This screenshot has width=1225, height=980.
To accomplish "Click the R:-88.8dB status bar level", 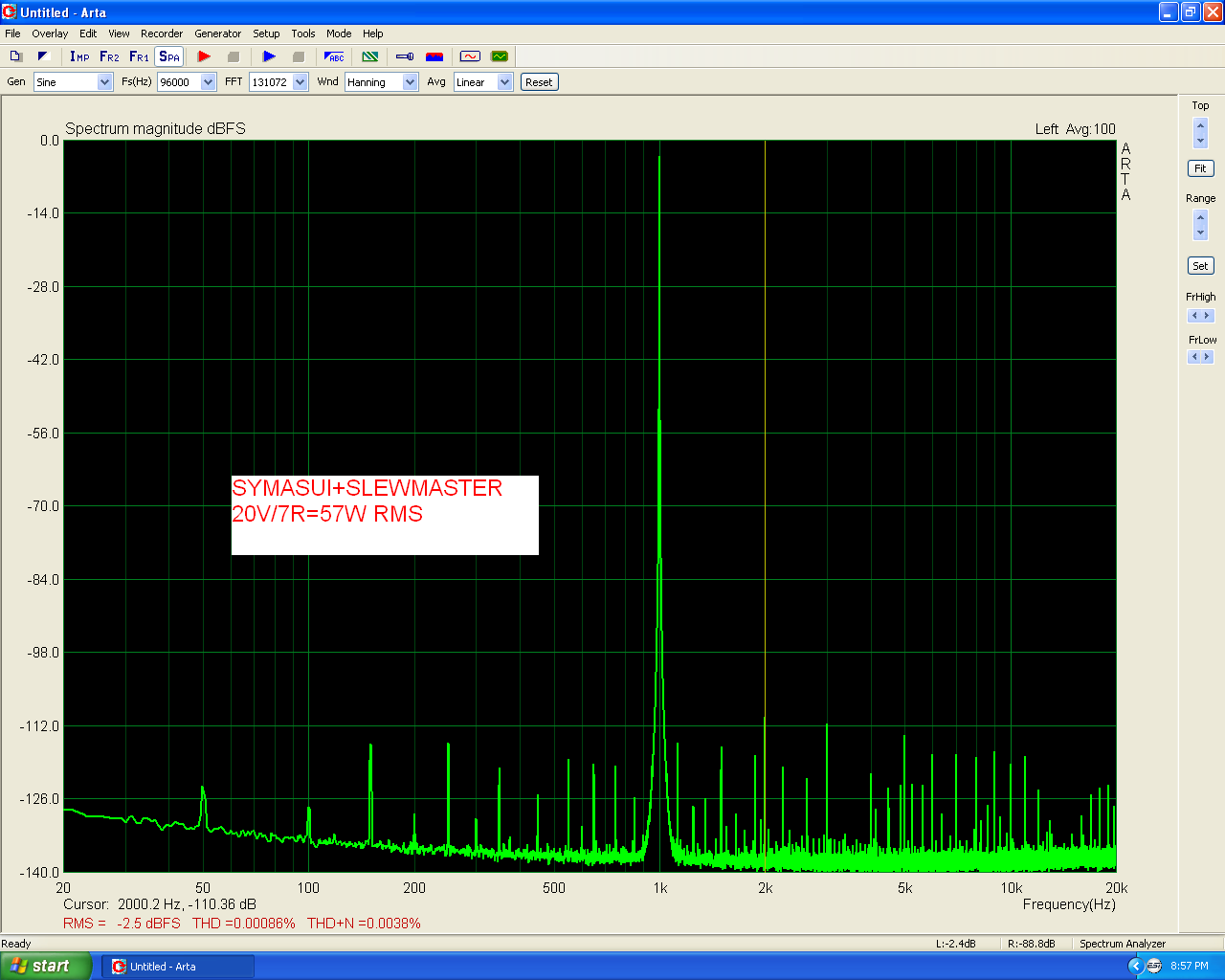I will pos(1031,944).
